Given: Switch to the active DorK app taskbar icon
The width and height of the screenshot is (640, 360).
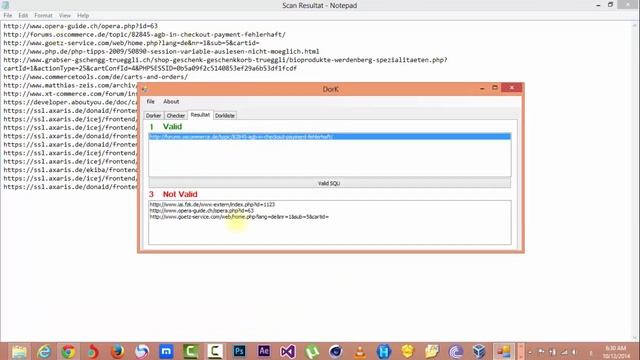Looking at the screenshot, I should 504,351.
